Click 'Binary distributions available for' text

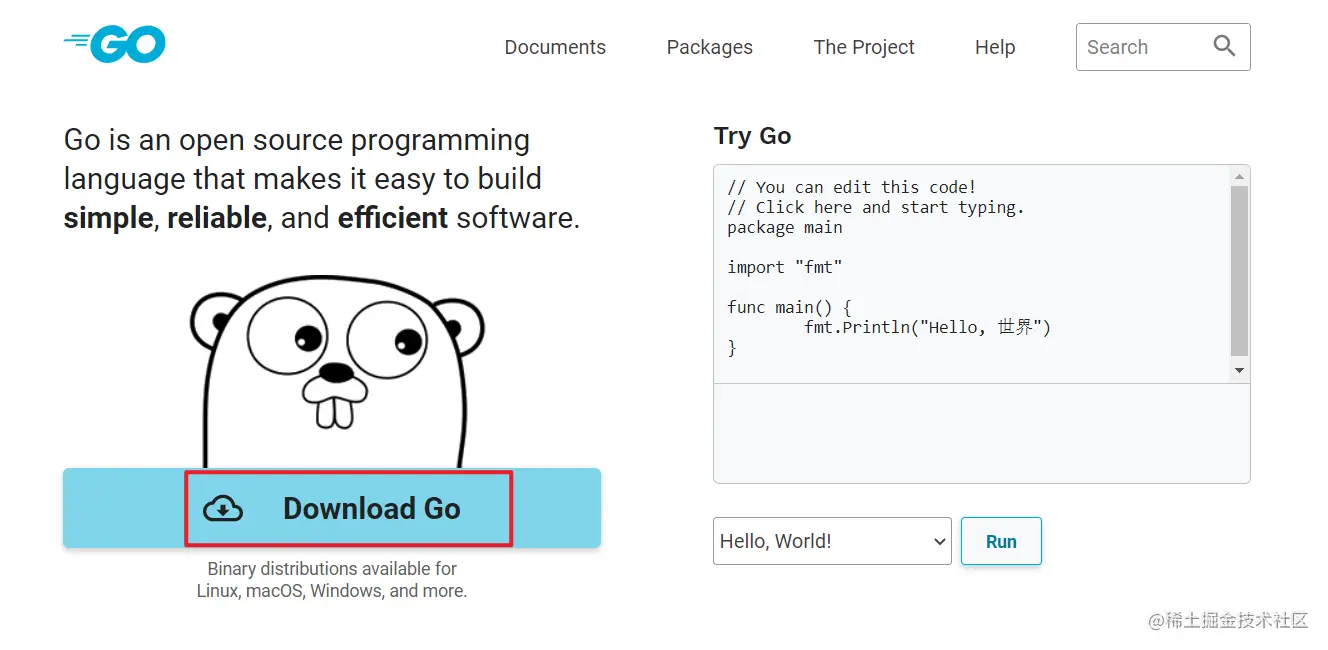(332, 569)
